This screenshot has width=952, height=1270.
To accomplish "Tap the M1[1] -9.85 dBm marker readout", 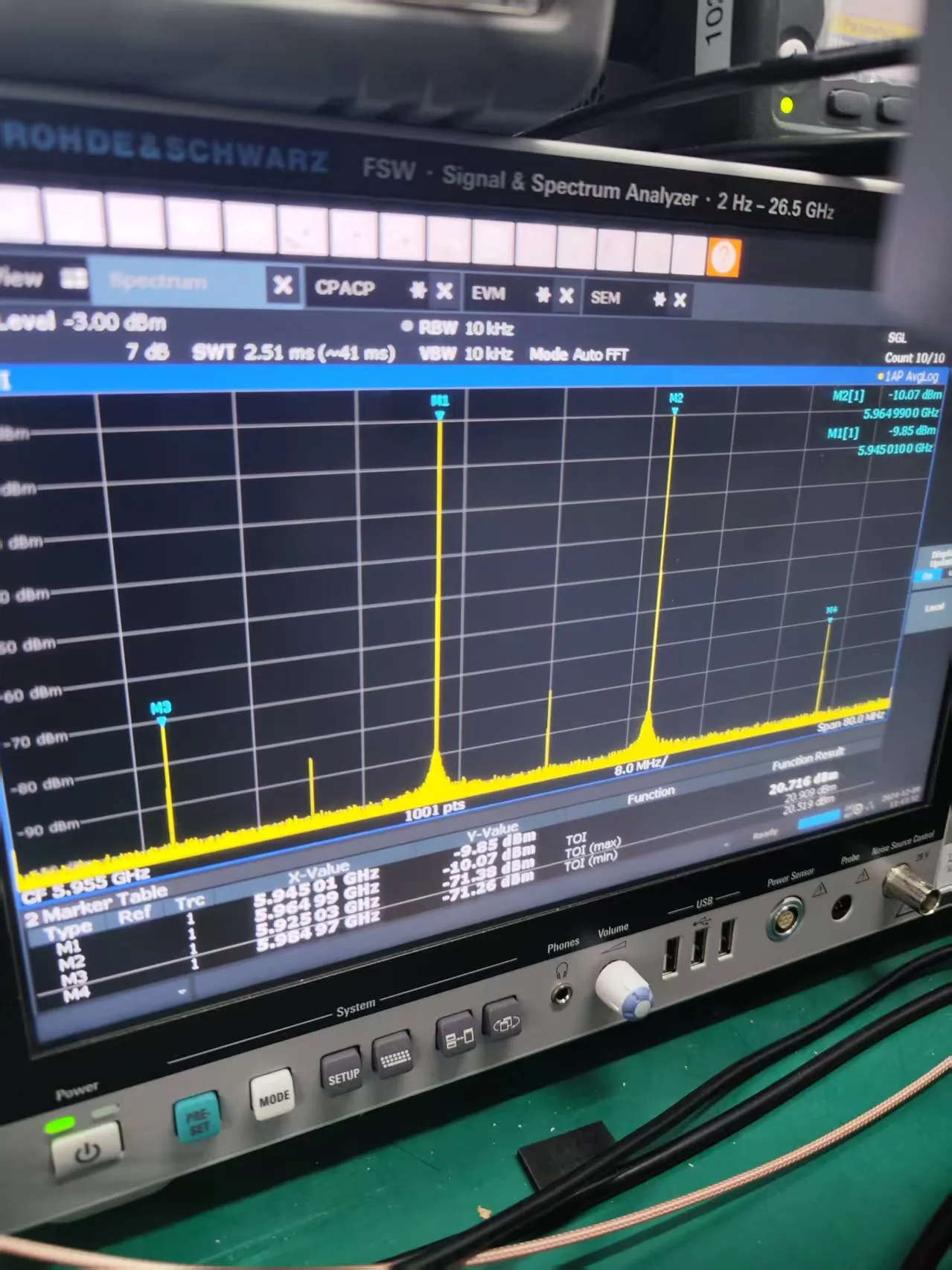I will pyautogui.click(x=881, y=432).
